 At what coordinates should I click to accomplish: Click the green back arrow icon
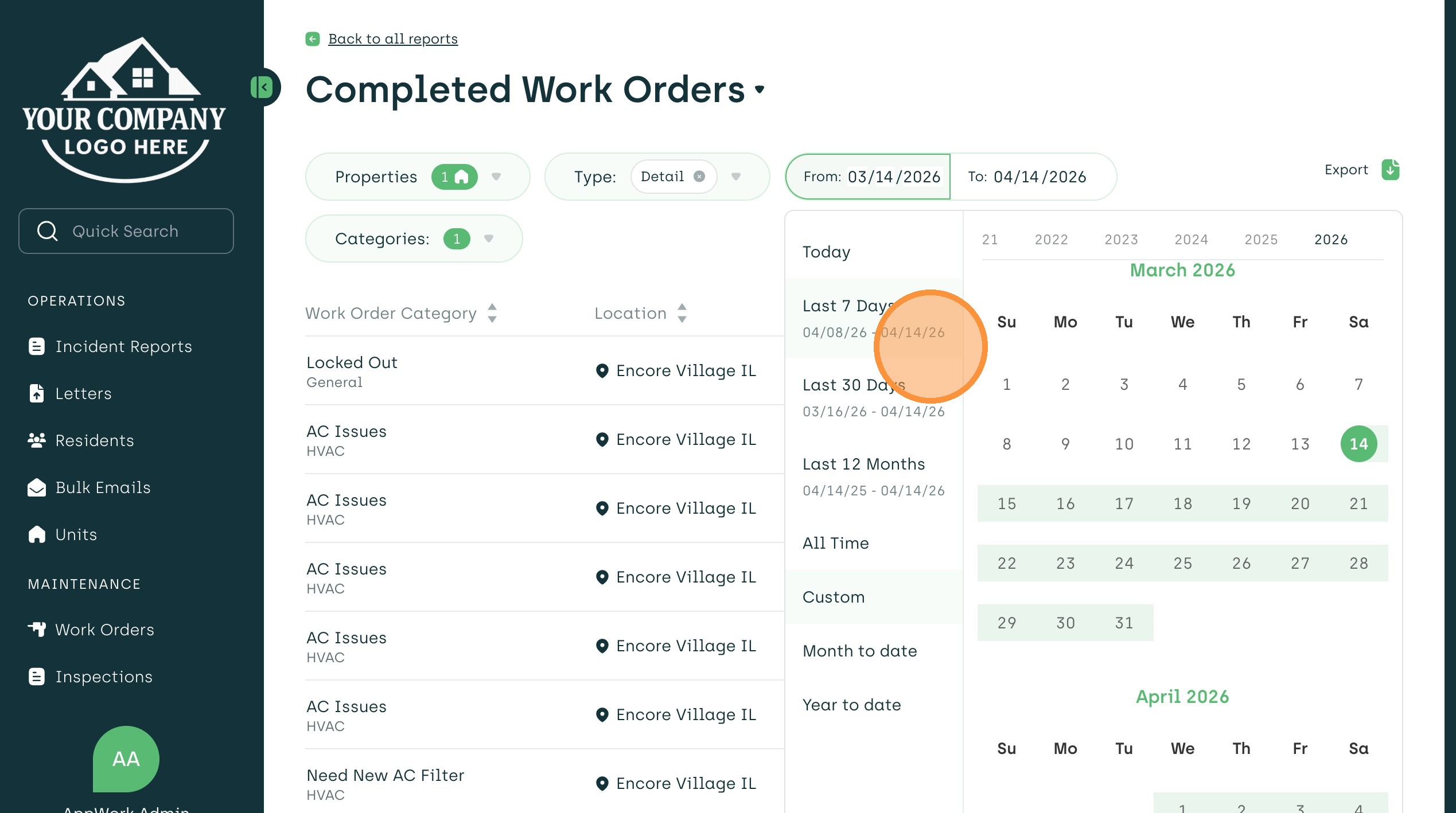pos(313,39)
